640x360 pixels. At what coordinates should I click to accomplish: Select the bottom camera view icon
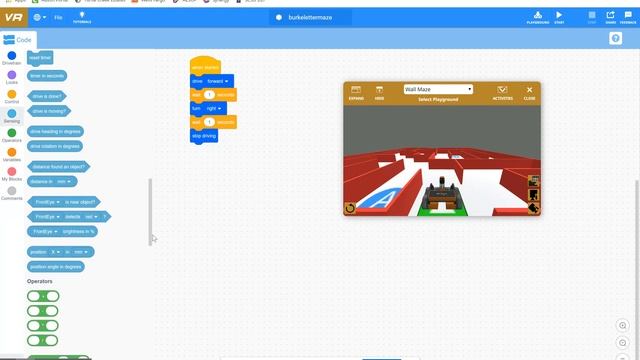click(533, 209)
